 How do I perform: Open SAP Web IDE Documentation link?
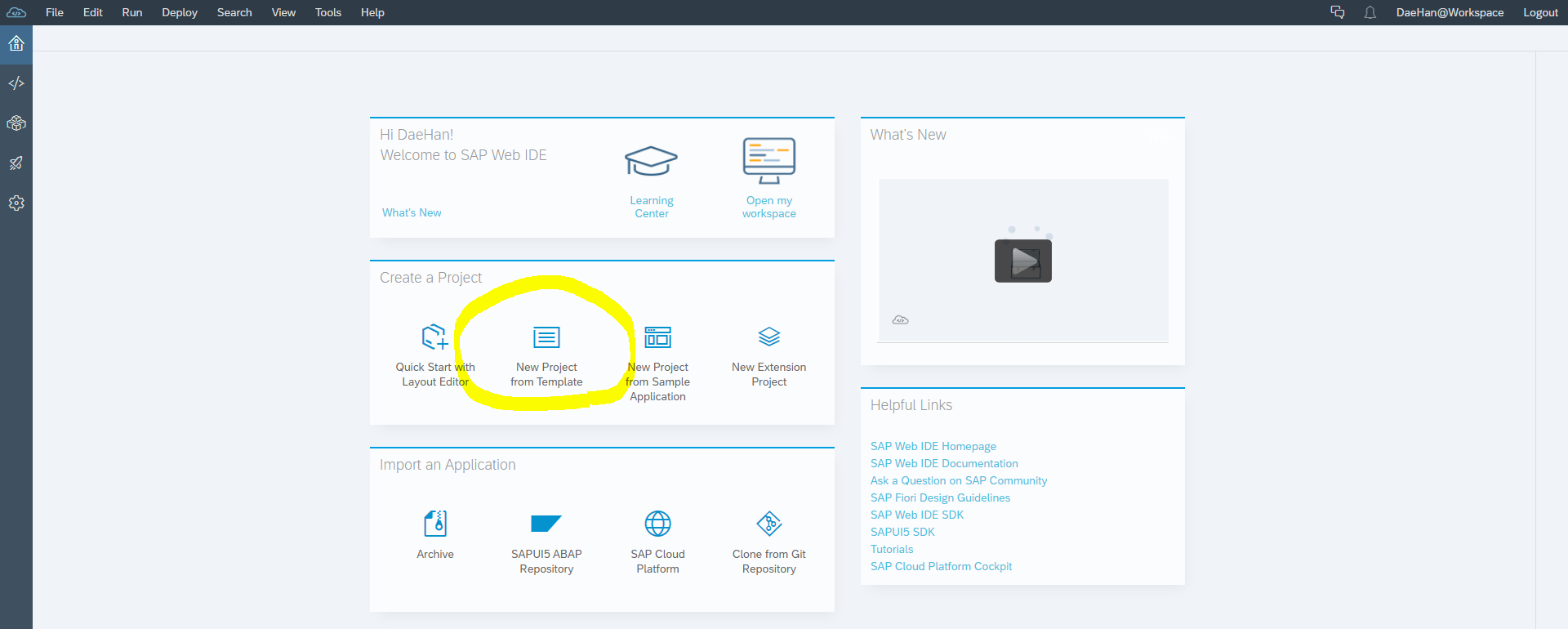pos(944,463)
